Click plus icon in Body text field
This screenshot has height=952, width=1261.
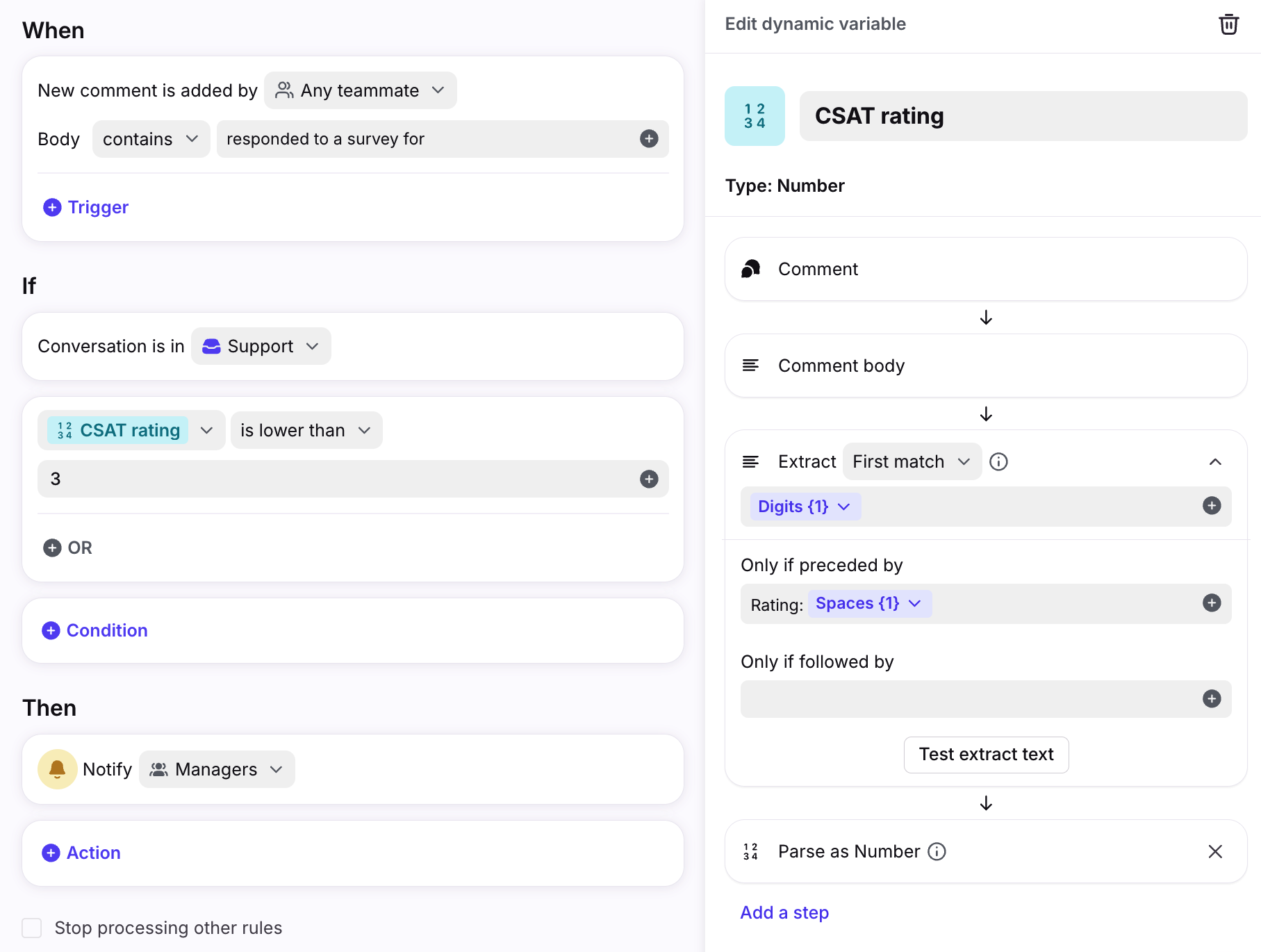(x=649, y=139)
